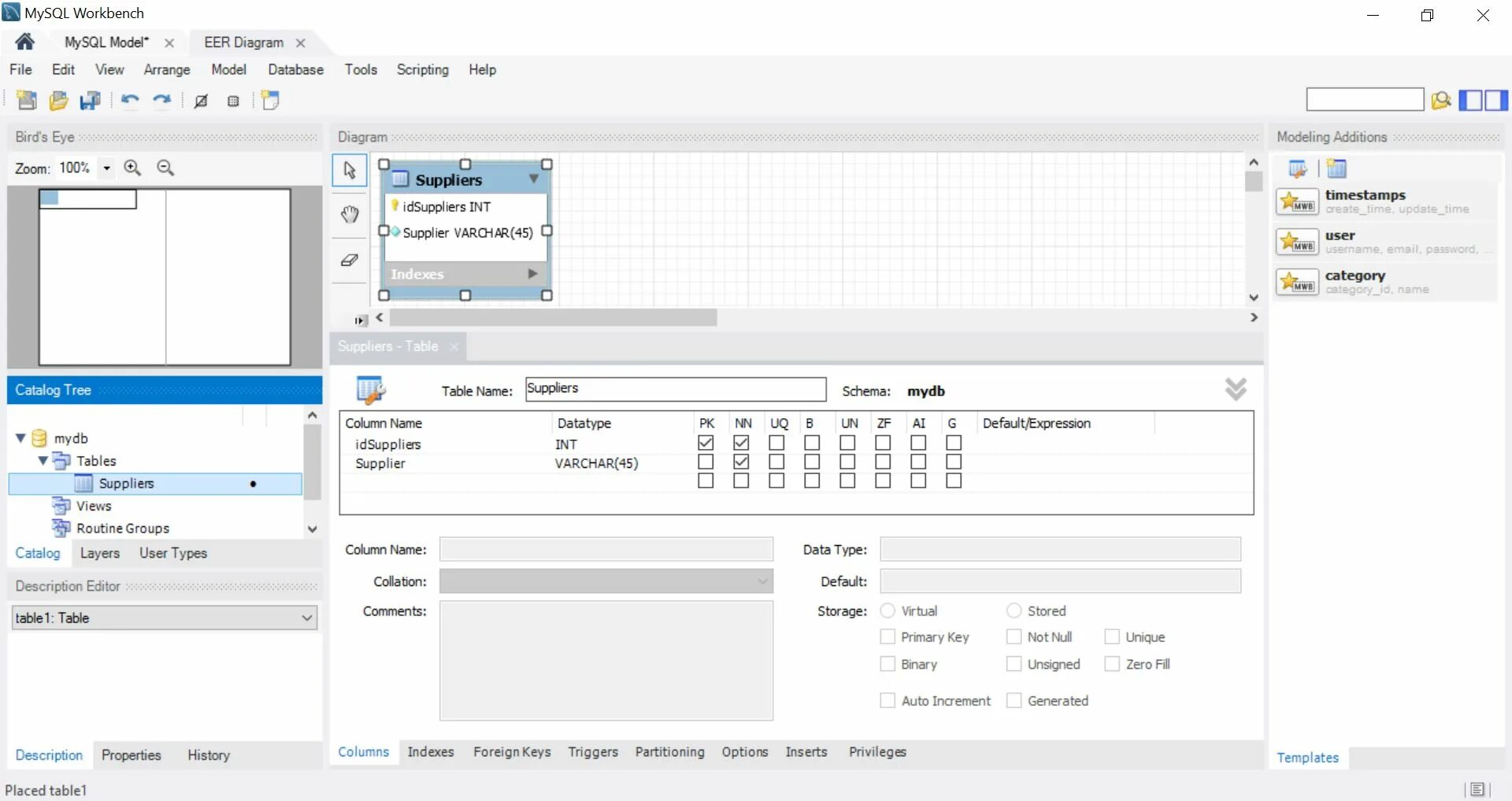The width and height of the screenshot is (1512, 801).
Task: Switch to the Inserts tab
Action: click(806, 751)
